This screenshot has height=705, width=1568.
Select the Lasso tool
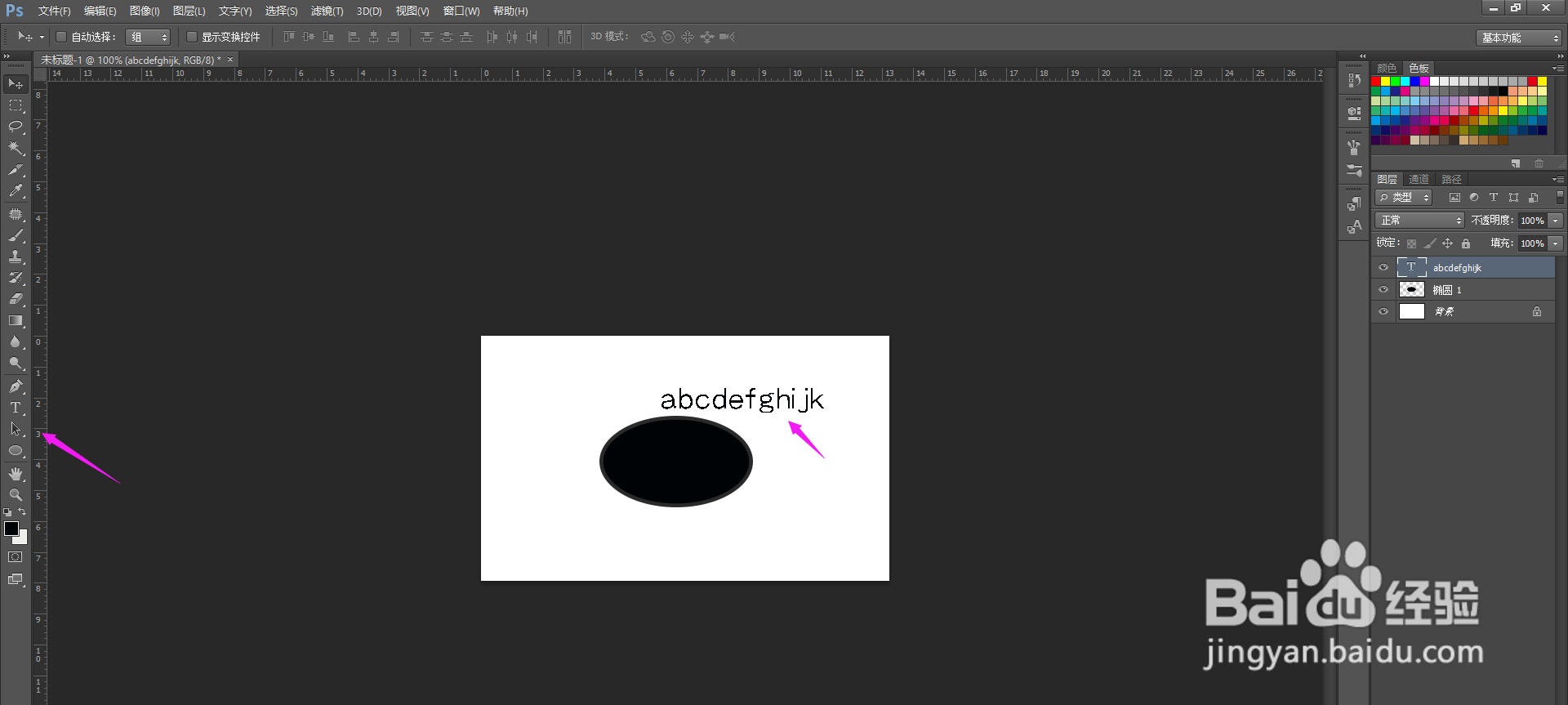point(16,127)
